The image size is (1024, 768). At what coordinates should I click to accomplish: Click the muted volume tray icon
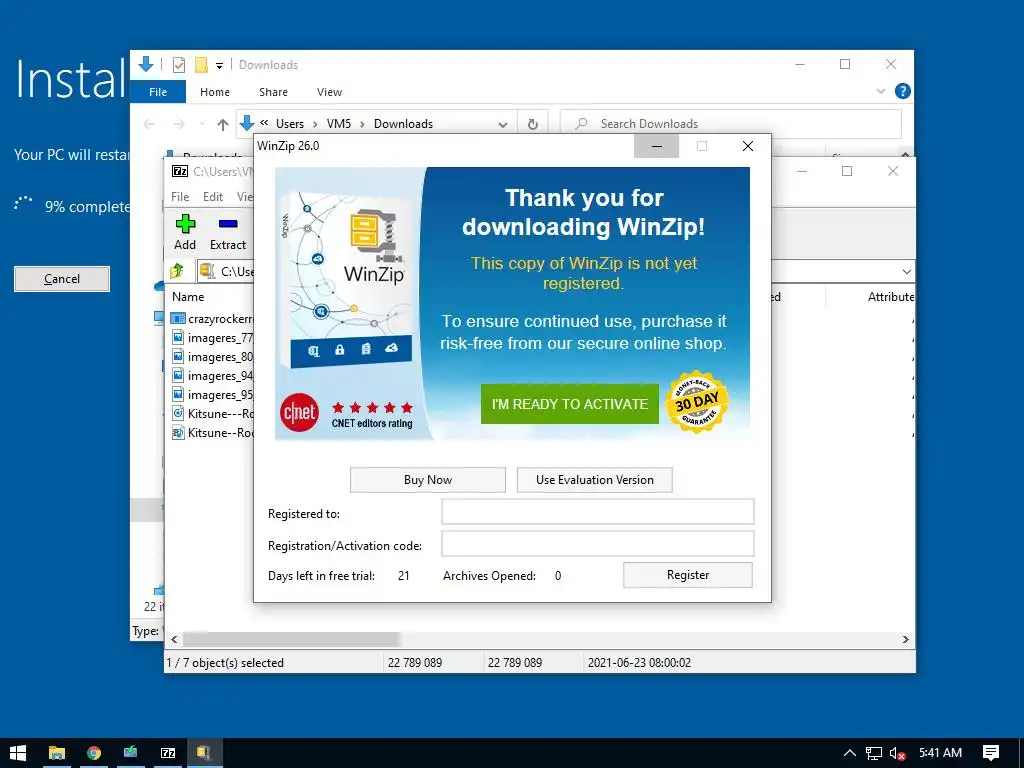click(x=897, y=753)
